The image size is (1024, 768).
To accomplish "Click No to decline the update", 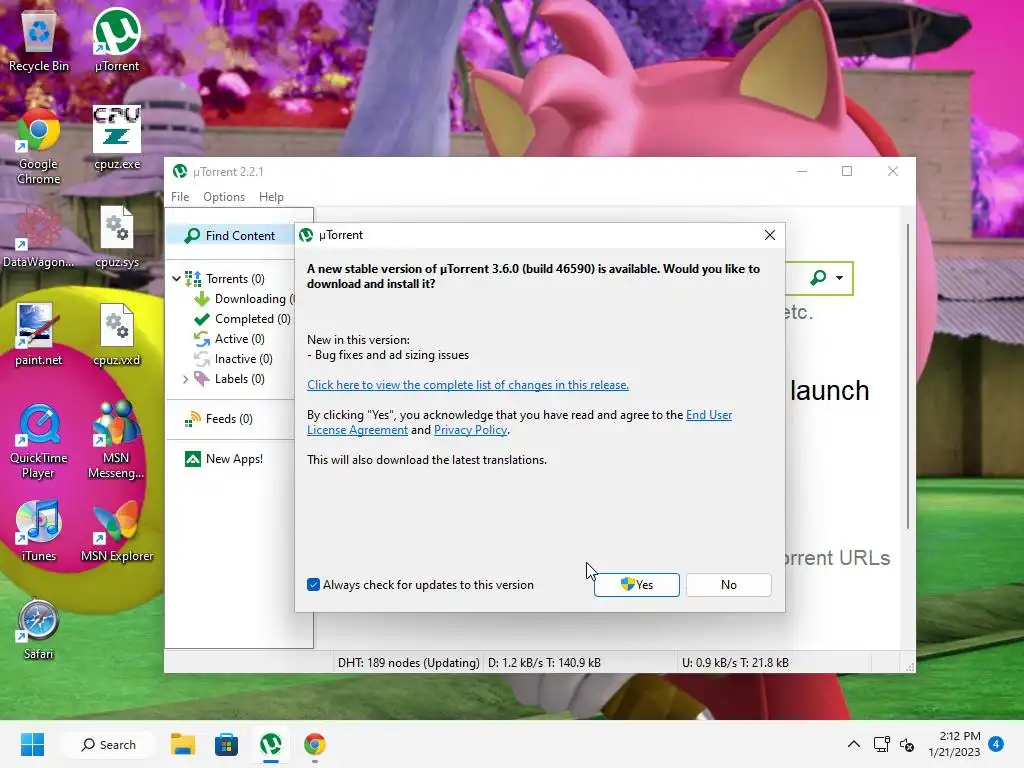I will click(729, 584).
